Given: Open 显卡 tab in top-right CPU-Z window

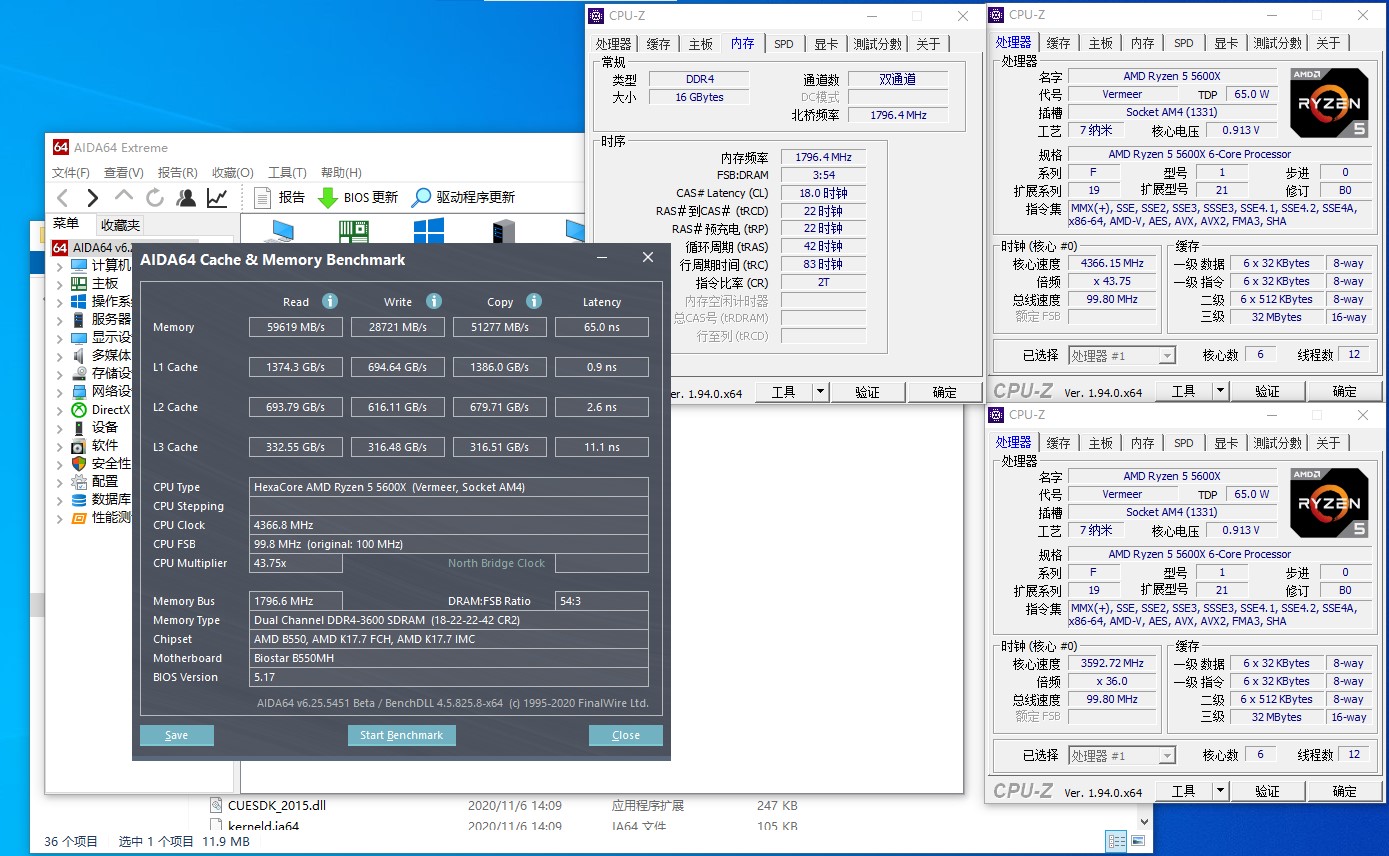Looking at the screenshot, I should [x=1226, y=43].
